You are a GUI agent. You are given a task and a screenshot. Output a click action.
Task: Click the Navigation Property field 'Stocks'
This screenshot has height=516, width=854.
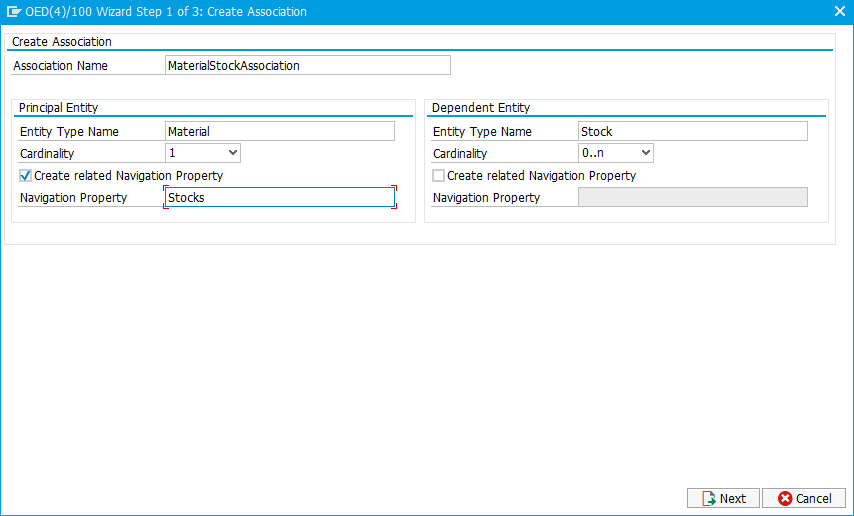pos(280,197)
